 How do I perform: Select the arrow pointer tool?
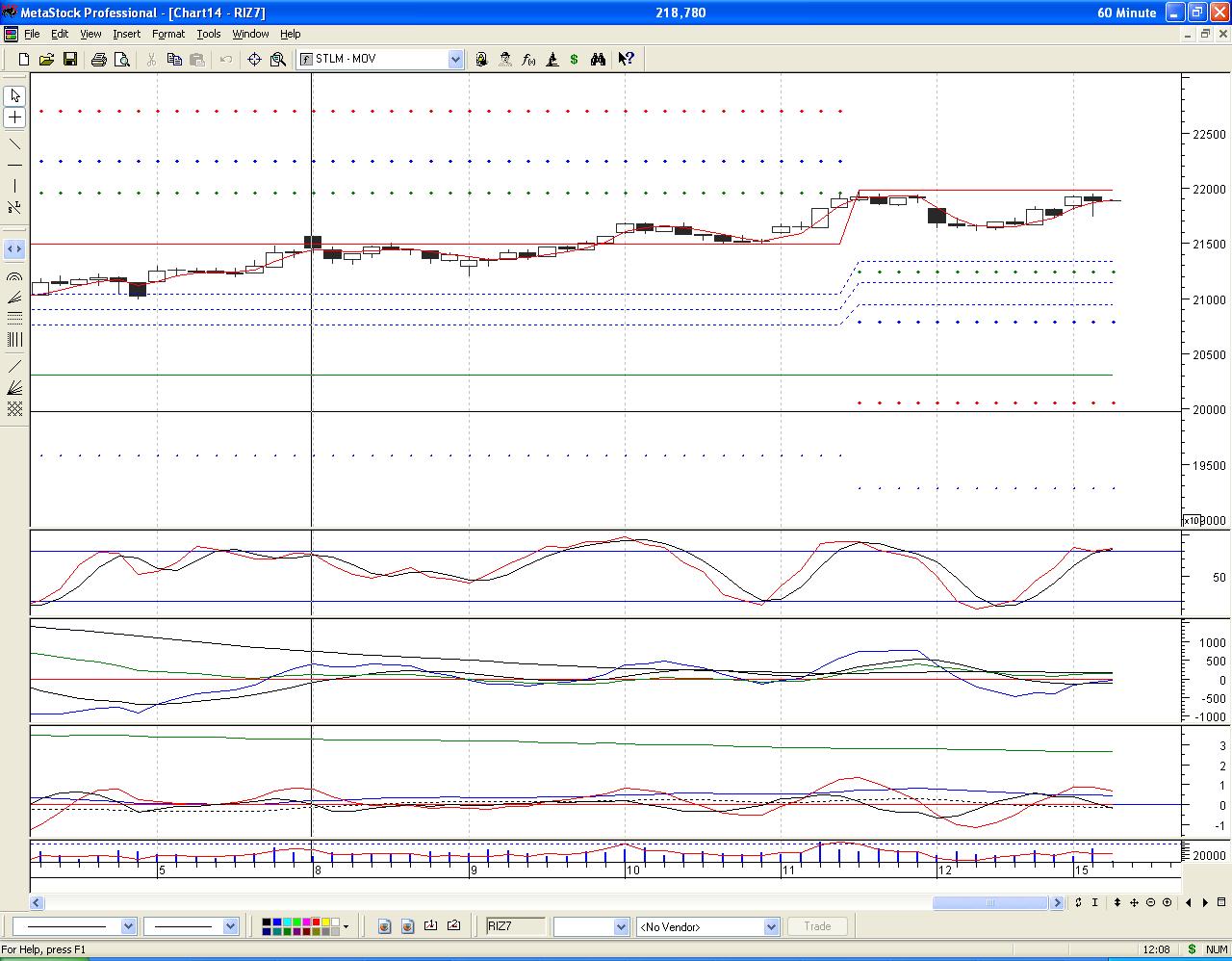pos(14,96)
